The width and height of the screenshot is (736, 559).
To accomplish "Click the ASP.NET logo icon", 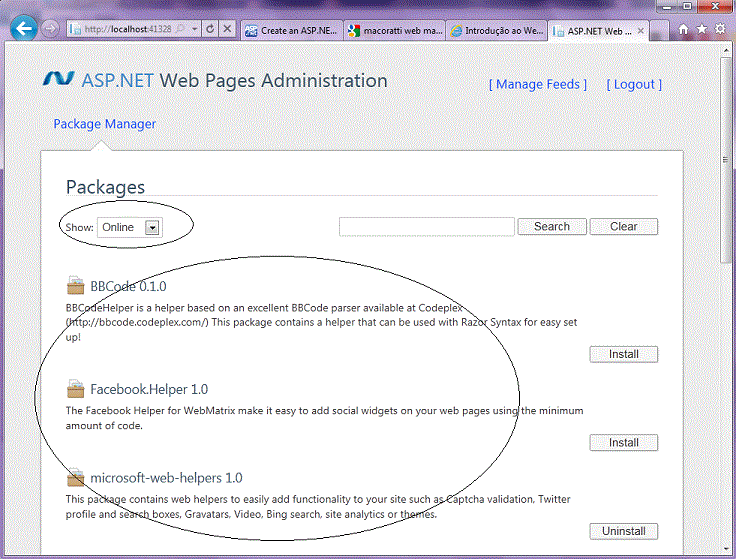I will click(59, 79).
